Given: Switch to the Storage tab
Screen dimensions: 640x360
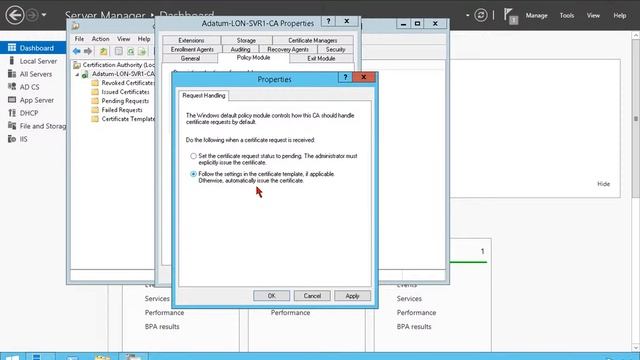Looking at the screenshot, I should (x=246, y=40).
